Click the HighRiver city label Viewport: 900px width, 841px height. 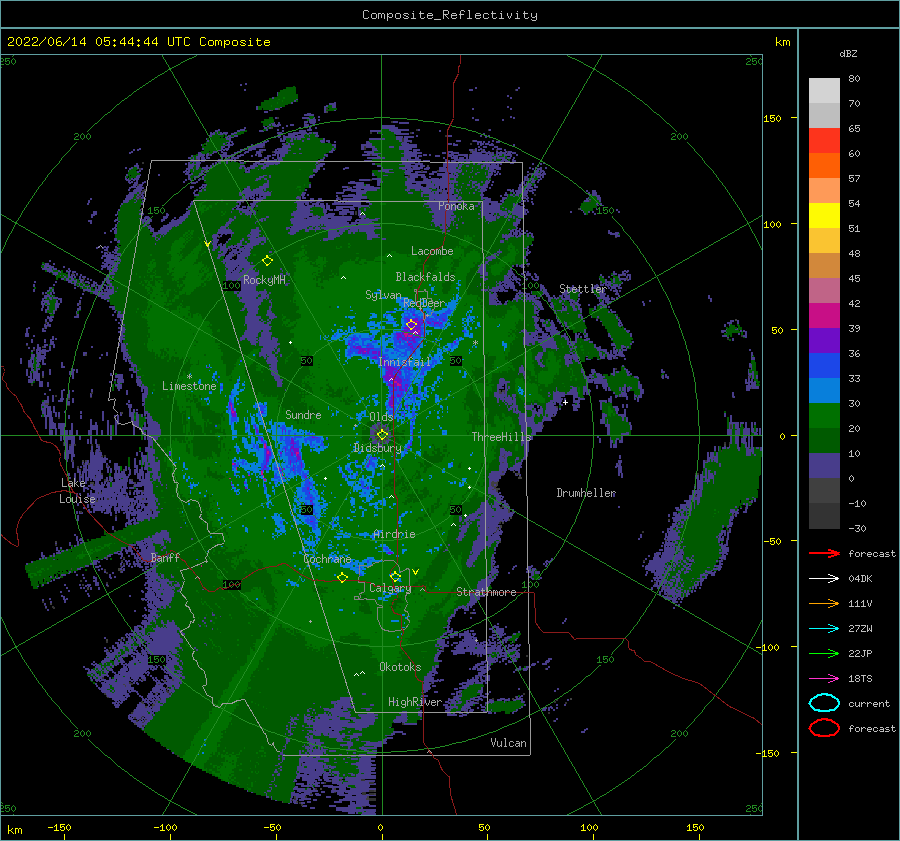(414, 702)
